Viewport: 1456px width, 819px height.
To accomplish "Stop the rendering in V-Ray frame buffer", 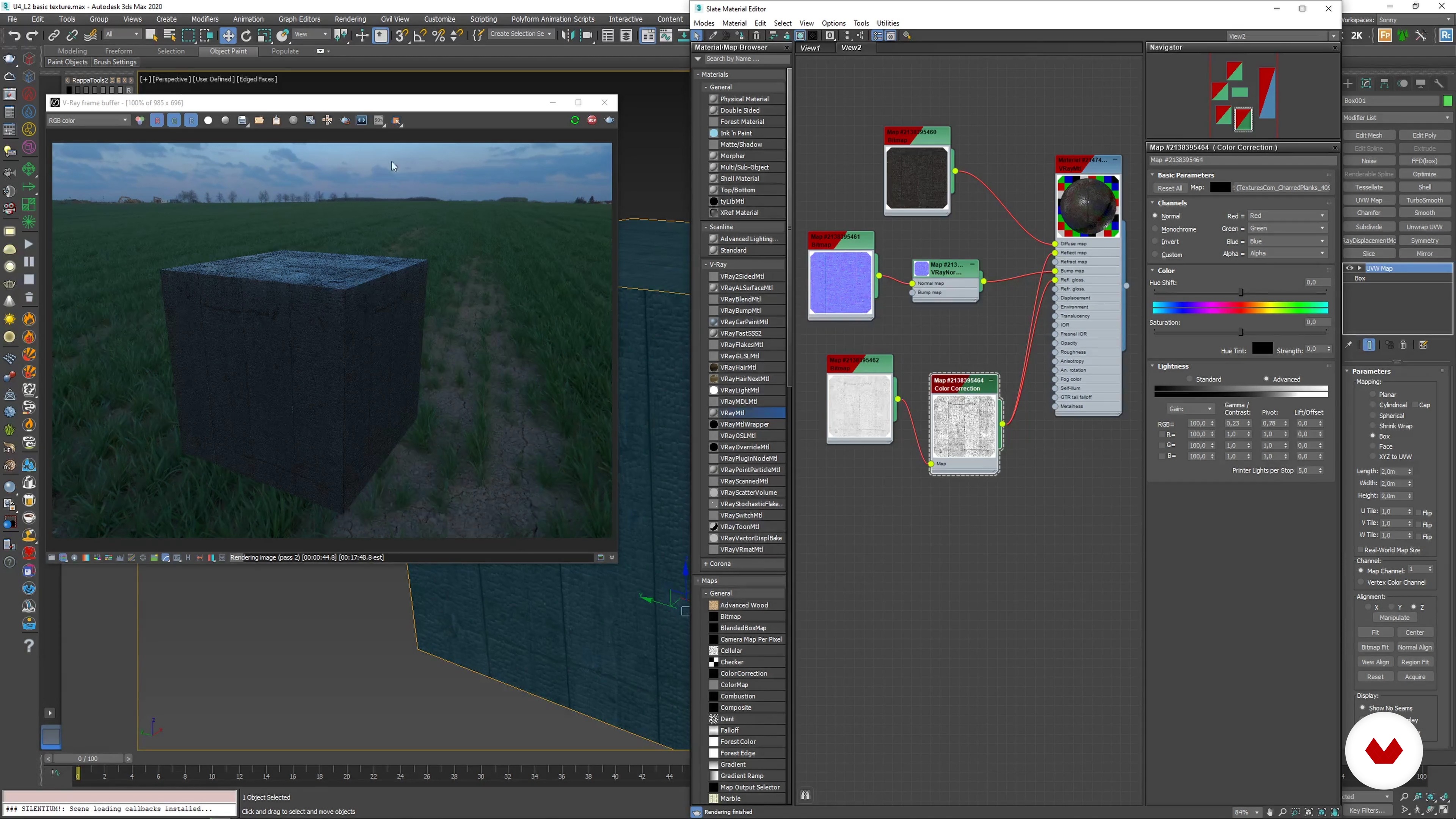I will (x=592, y=120).
